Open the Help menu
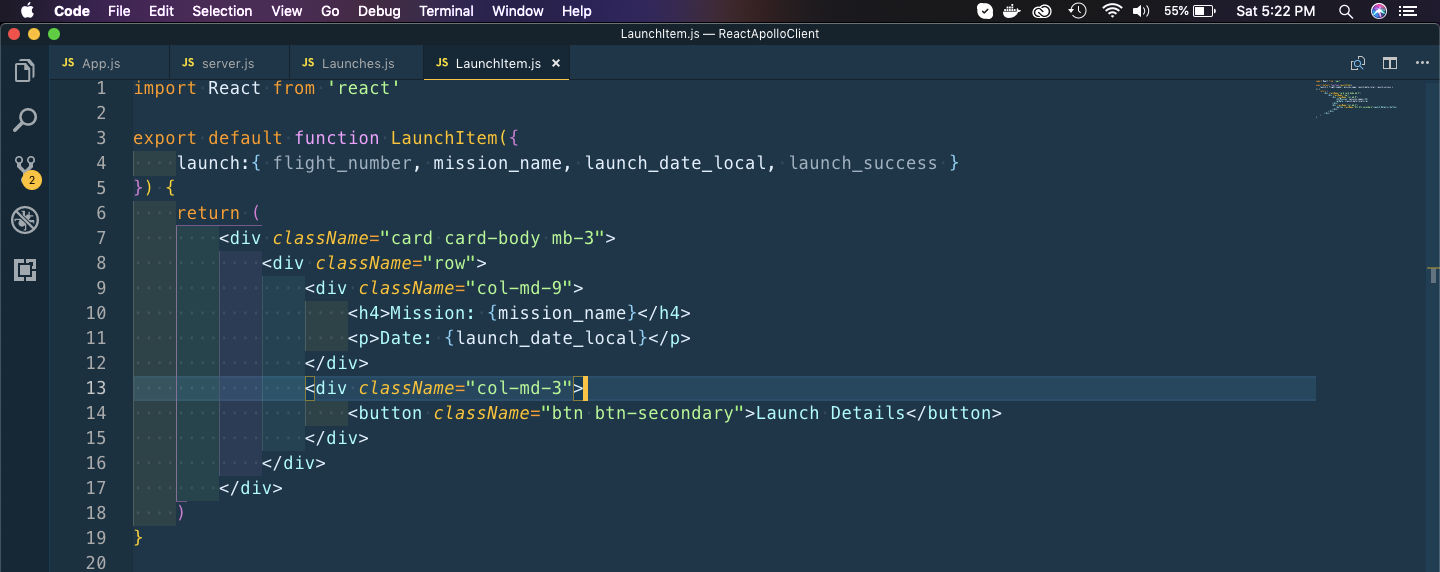1440x572 pixels. tap(577, 11)
